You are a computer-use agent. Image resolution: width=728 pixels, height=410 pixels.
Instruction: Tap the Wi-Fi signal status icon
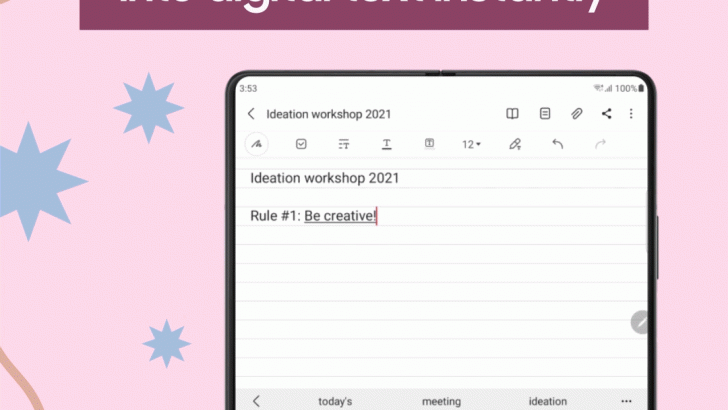point(598,88)
